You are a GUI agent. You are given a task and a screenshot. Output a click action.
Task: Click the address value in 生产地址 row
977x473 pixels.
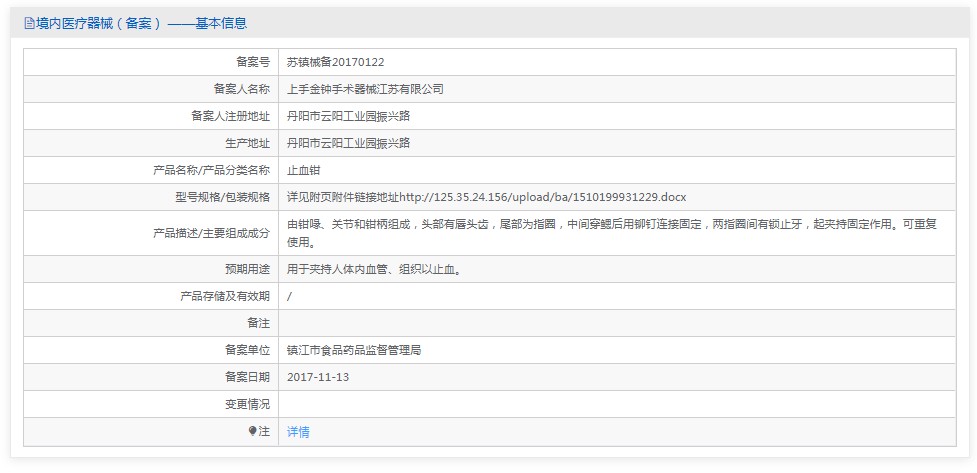tap(348, 143)
